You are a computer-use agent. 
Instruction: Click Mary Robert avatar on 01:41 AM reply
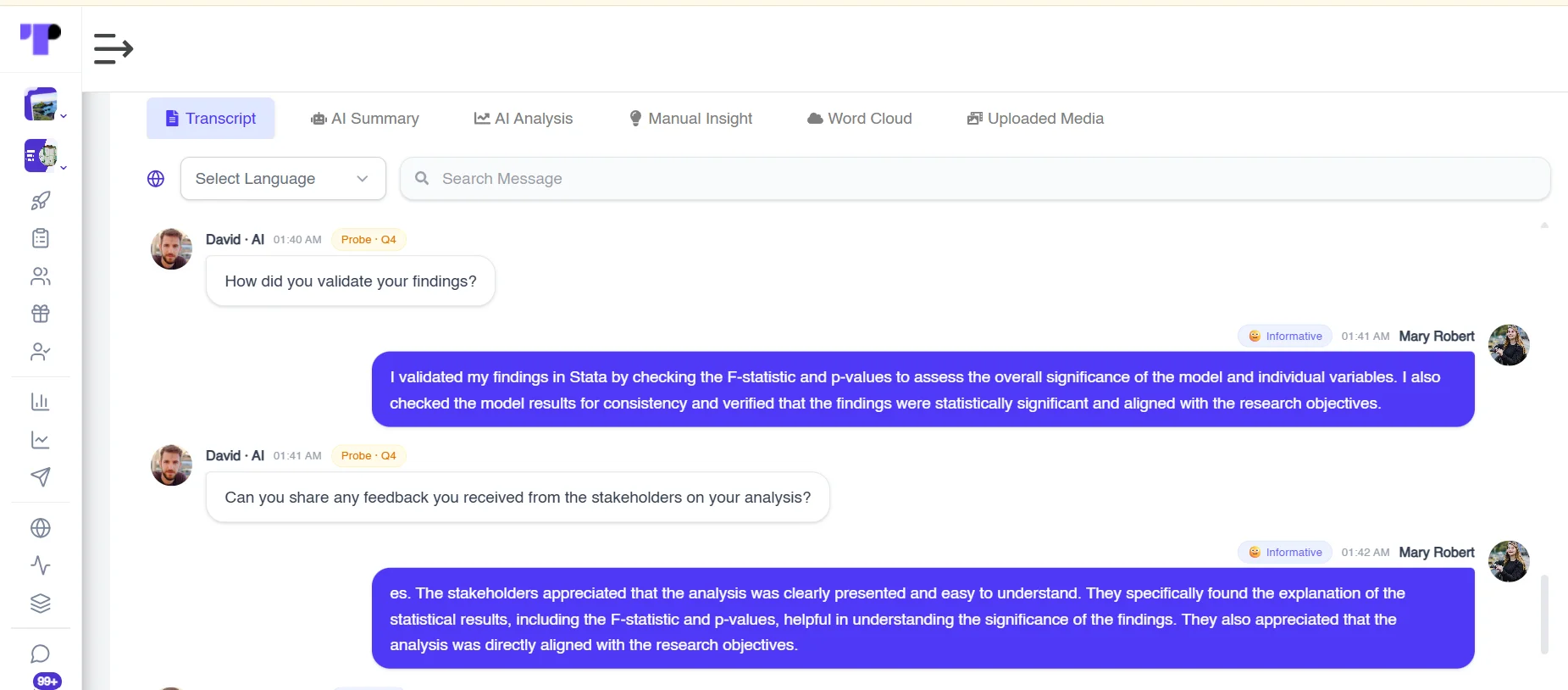click(1509, 345)
